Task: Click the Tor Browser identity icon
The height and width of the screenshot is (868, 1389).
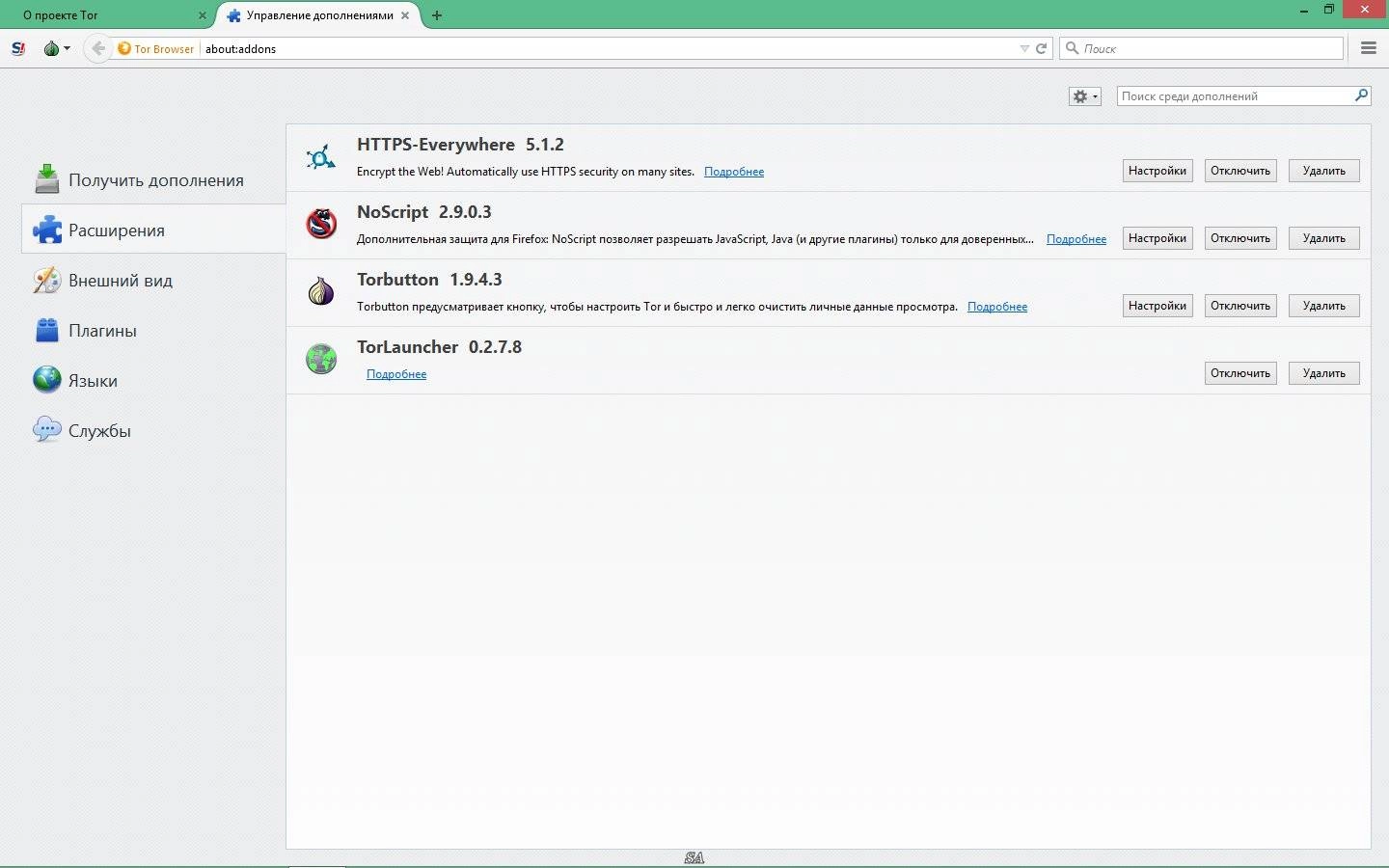Action: [124, 48]
